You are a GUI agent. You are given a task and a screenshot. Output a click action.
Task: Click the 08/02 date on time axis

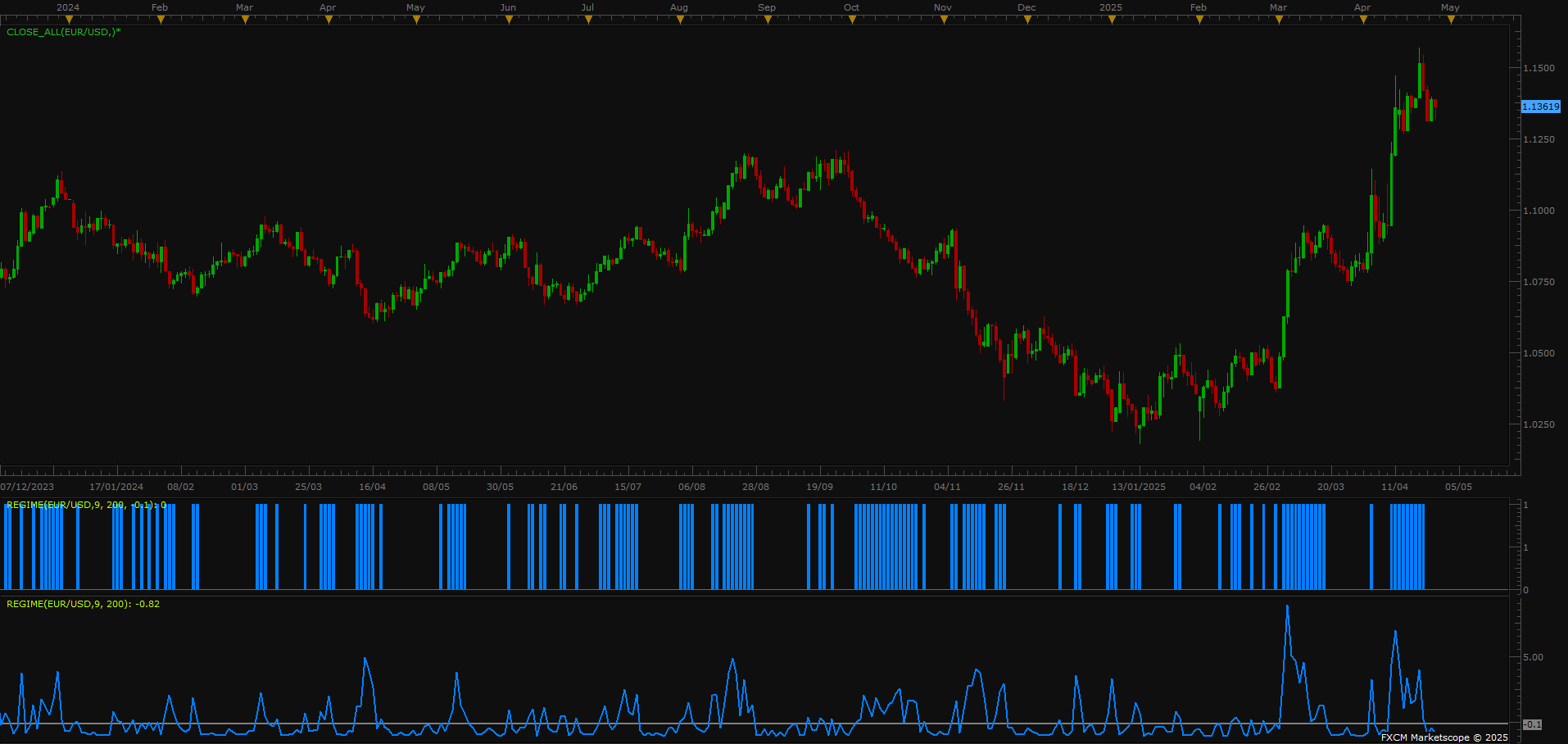tap(180, 487)
